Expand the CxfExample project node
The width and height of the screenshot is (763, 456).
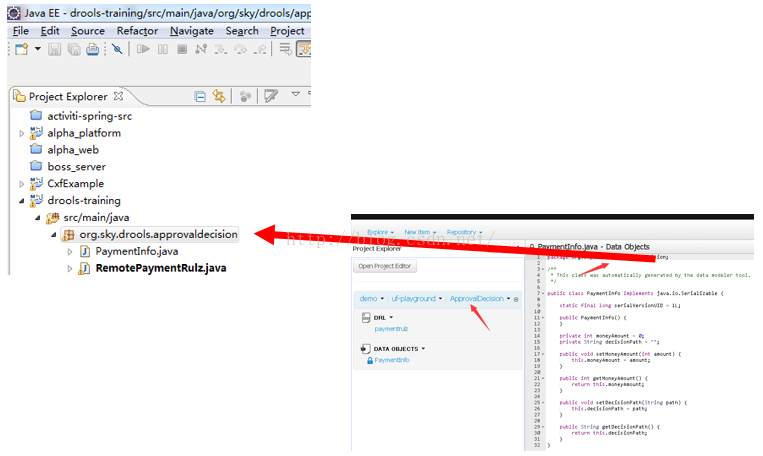pyautogui.click(x=21, y=184)
